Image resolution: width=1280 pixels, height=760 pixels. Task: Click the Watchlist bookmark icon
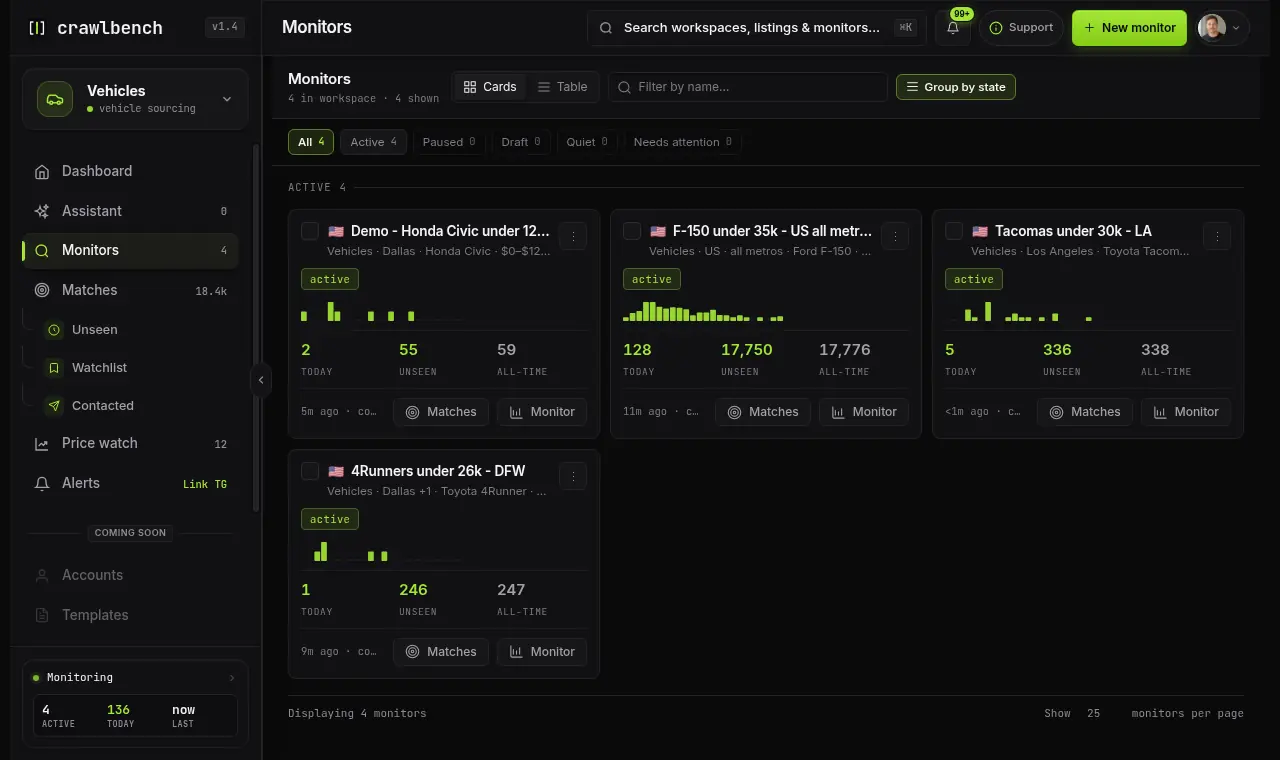point(54,368)
